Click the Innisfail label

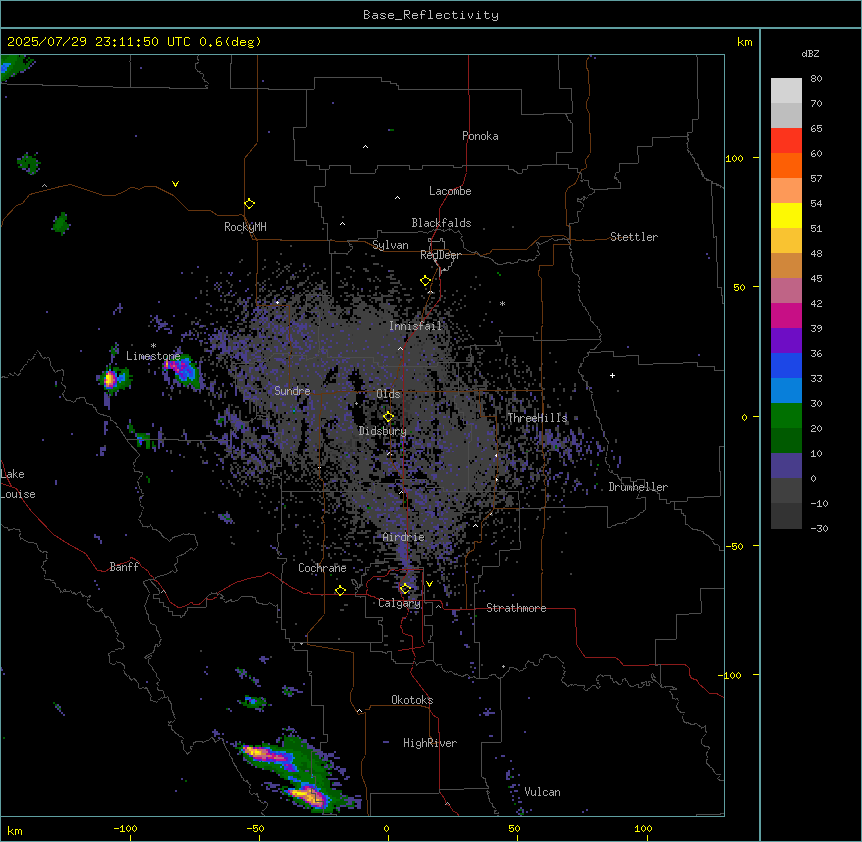coord(416,326)
